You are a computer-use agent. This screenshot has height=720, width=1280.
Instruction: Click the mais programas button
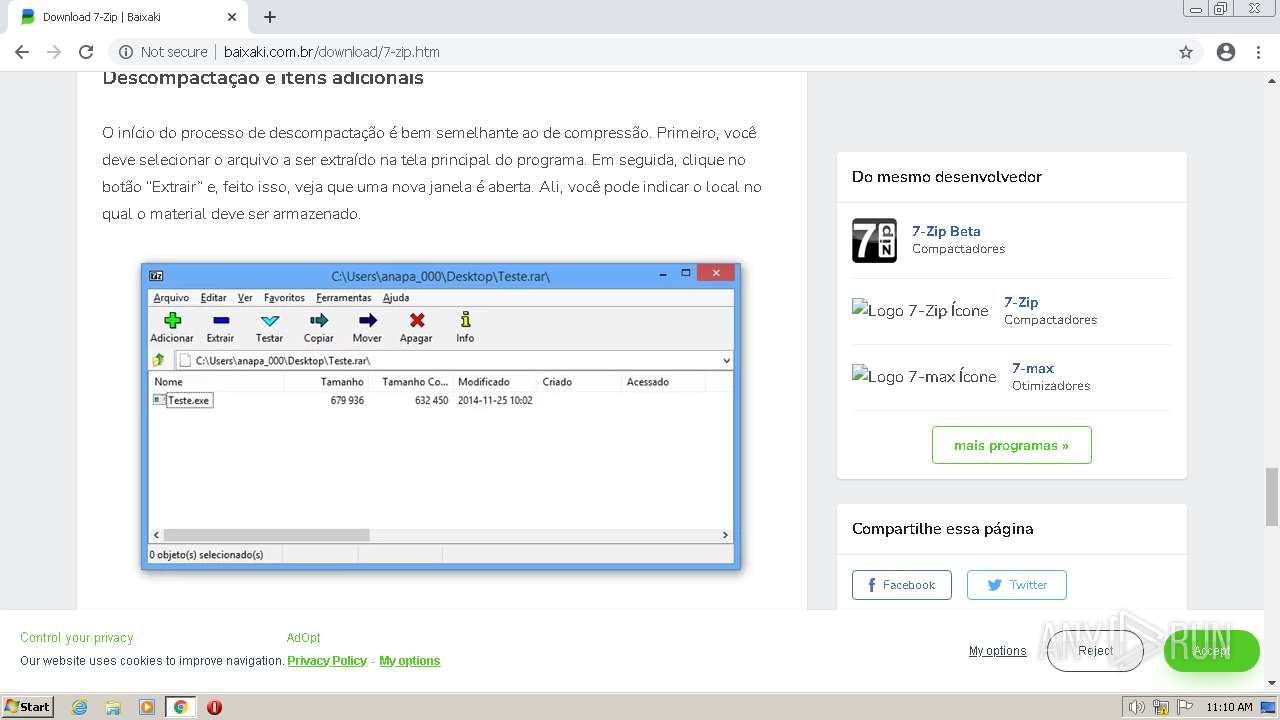click(x=1011, y=445)
